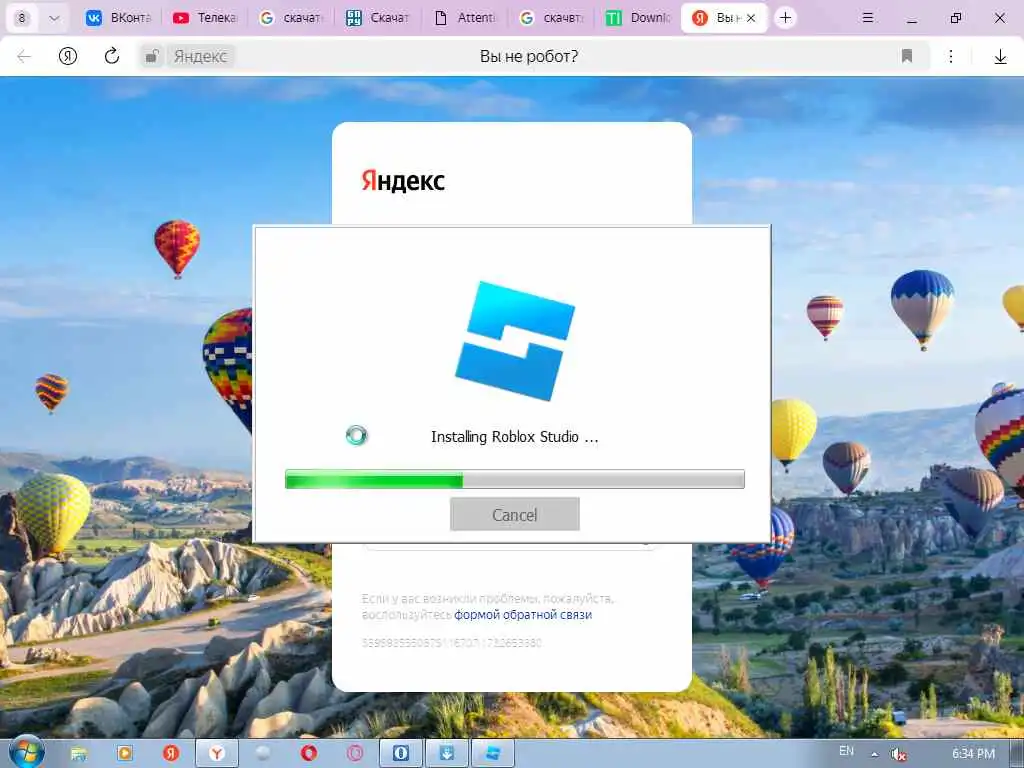This screenshot has height=768, width=1024.
Task: Launch the pink Opera GX taskbar icon
Action: click(x=355, y=753)
